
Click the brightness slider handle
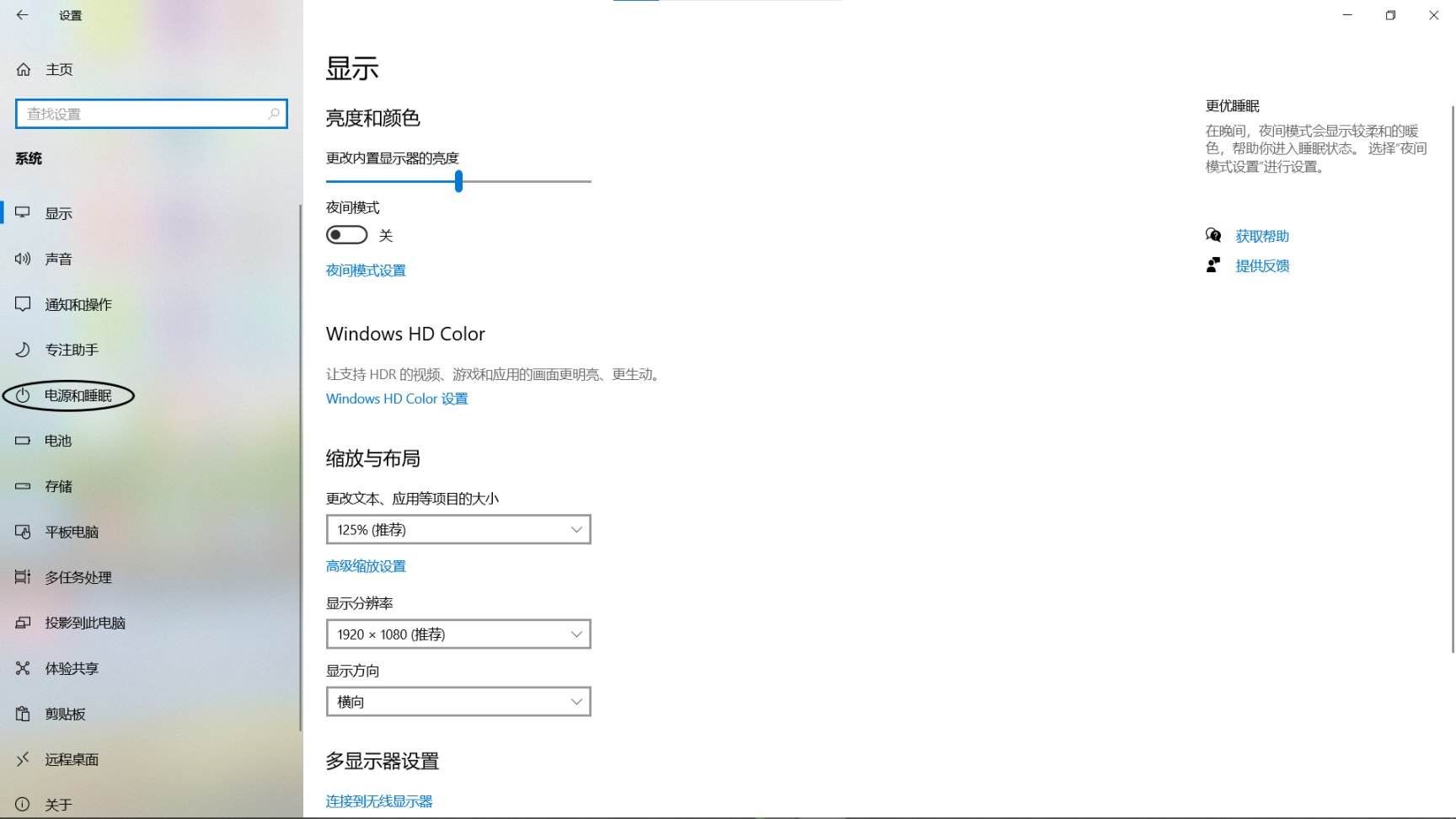(x=458, y=181)
